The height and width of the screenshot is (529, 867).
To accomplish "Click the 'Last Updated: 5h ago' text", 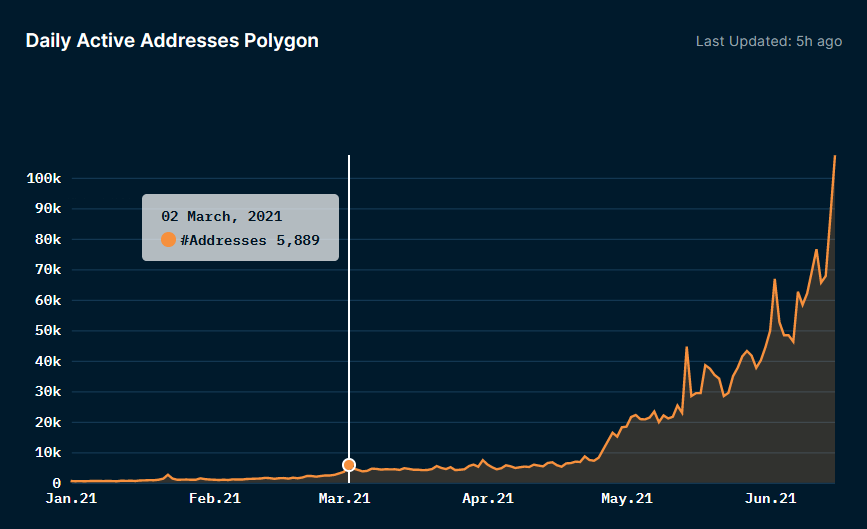I will click(768, 42).
